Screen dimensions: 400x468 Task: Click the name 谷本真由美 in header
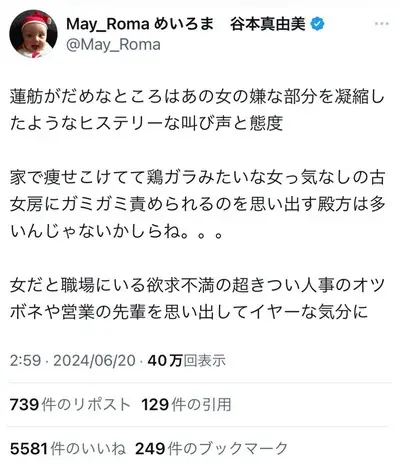click(268, 24)
